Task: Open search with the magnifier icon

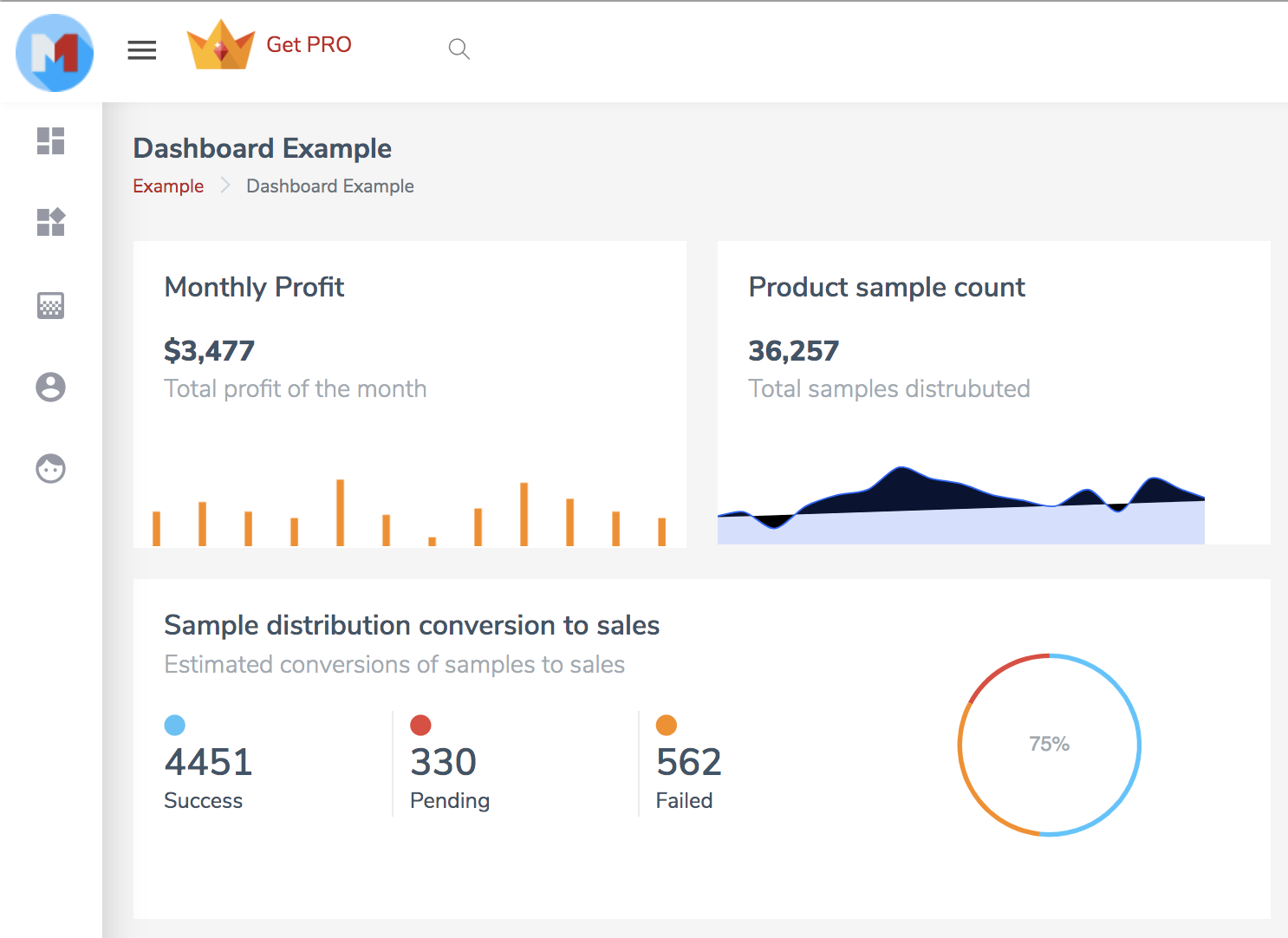Action: tap(459, 49)
